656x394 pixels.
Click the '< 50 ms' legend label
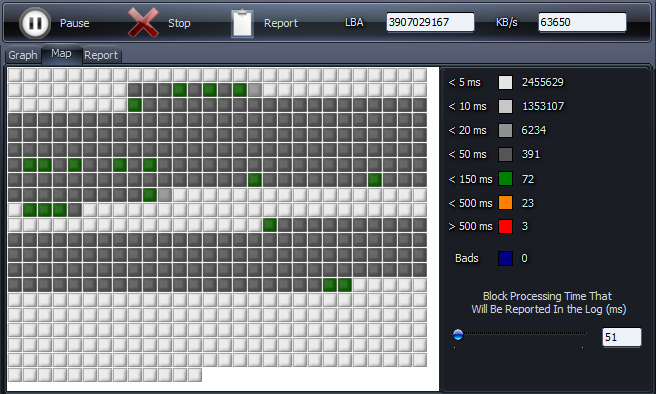coord(467,154)
